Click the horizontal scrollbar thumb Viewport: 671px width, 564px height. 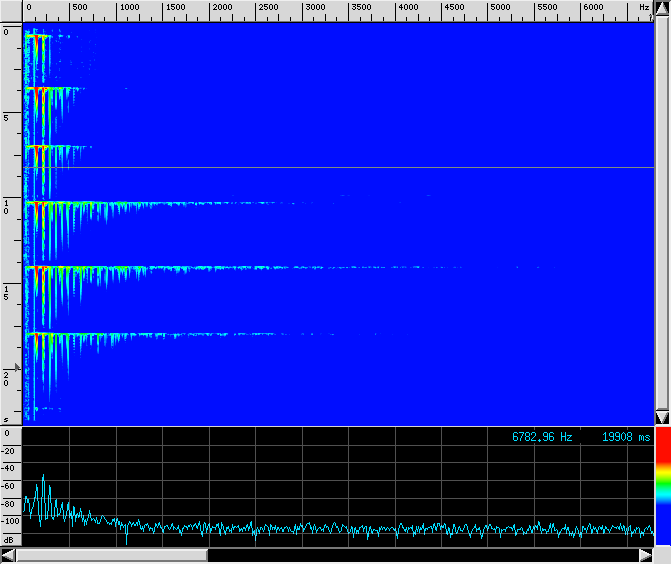[111, 555]
